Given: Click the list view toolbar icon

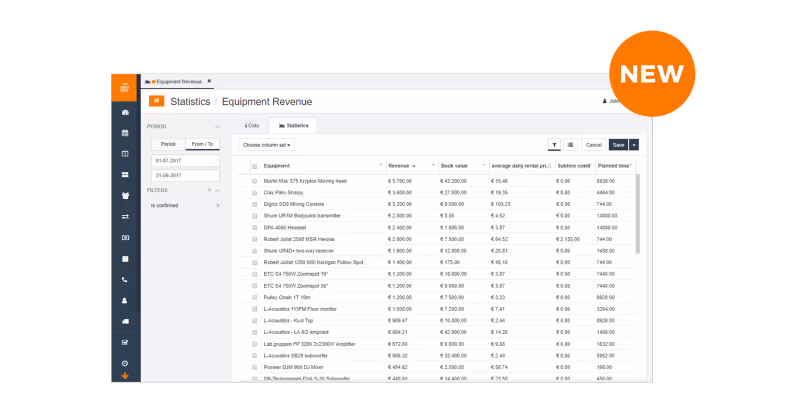Looking at the screenshot, I should click(570, 145).
